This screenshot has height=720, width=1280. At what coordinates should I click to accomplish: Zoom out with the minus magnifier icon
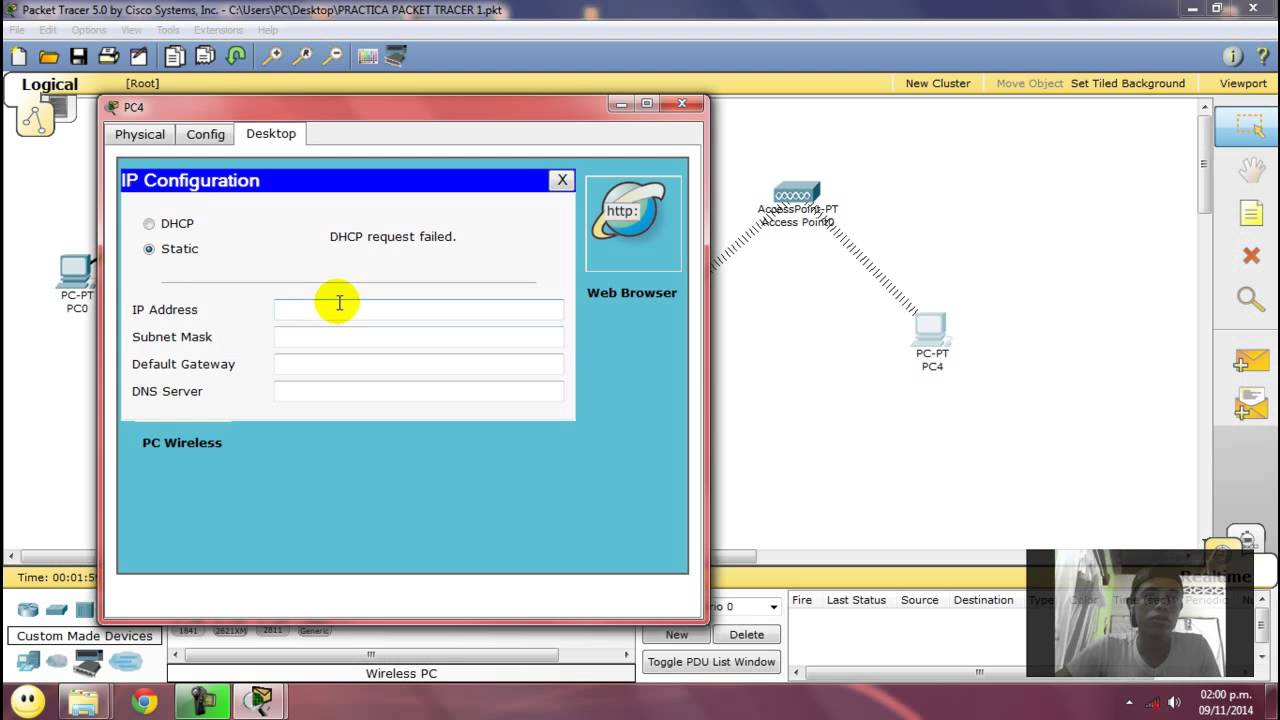pos(332,57)
